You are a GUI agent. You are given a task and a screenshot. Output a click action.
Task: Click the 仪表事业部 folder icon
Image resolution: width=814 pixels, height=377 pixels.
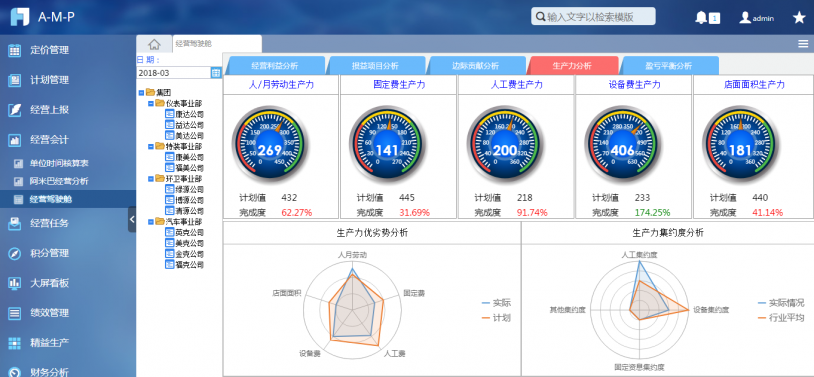point(159,103)
